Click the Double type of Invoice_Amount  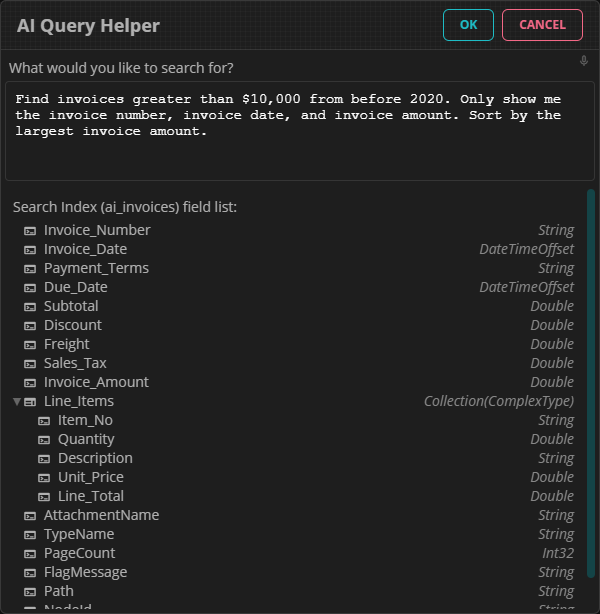552,382
